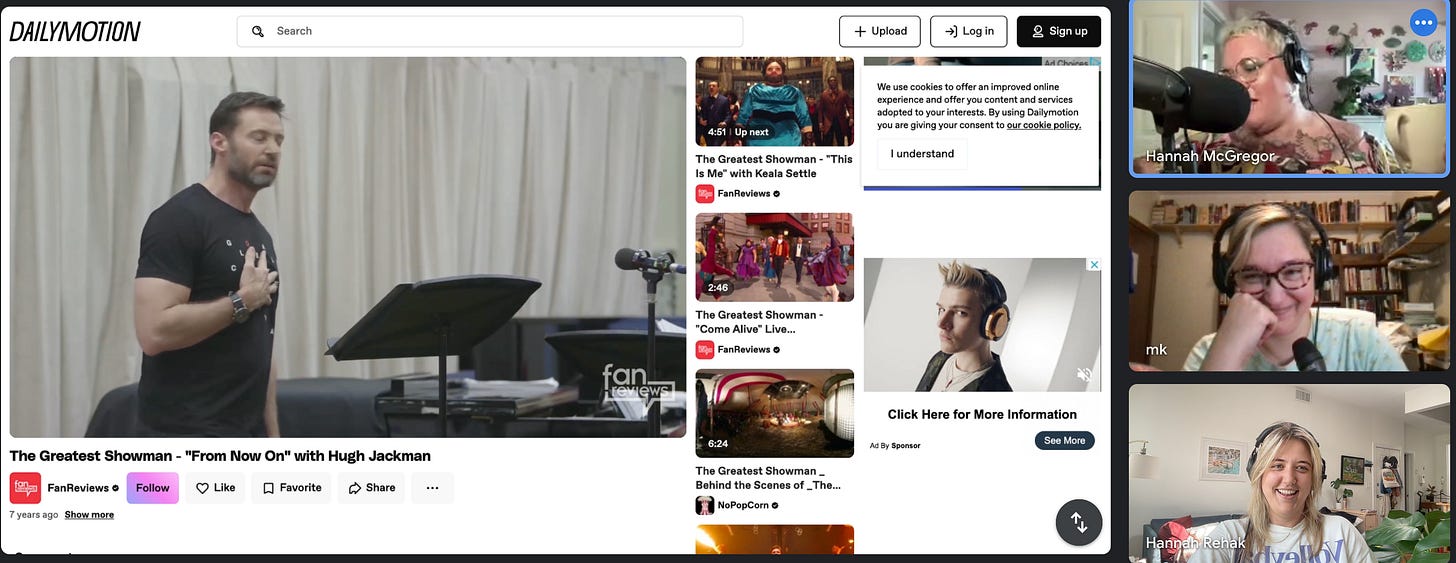The image size is (1456, 563).
Task: Click FanReviews channel name under main video
Action: (78, 488)
